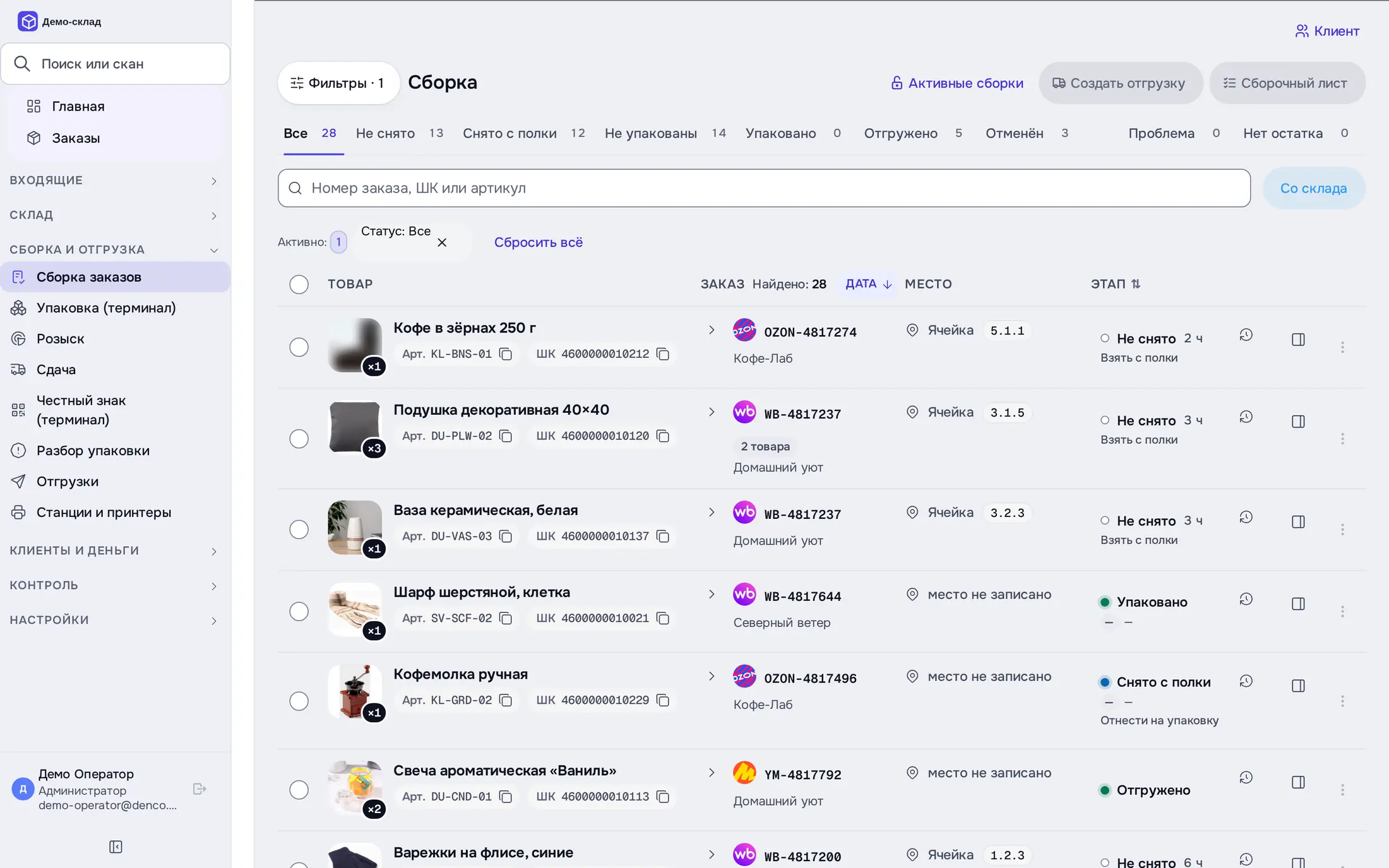Copy article KL-BNS-01 to clipboard

coord(506,354)
